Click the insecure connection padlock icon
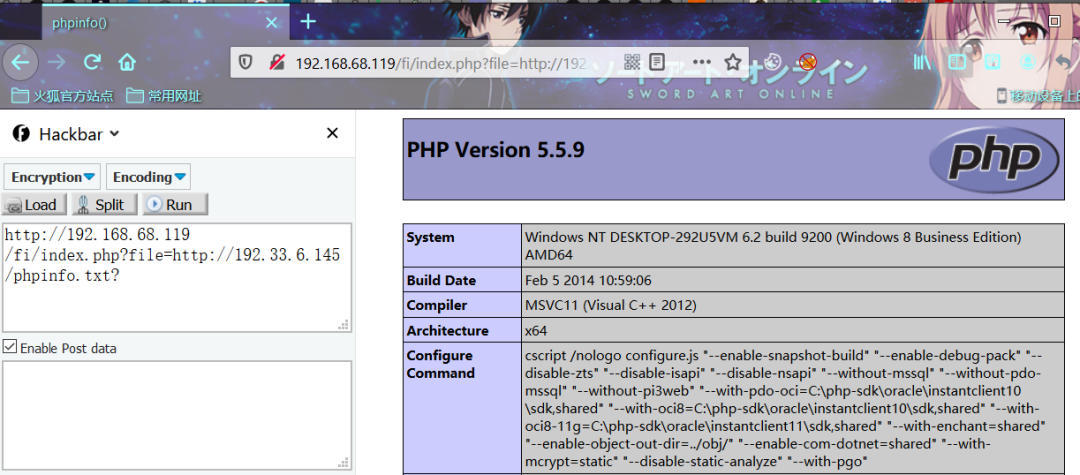The height and width of the screenshot is (475, 1080). [277, 63]
